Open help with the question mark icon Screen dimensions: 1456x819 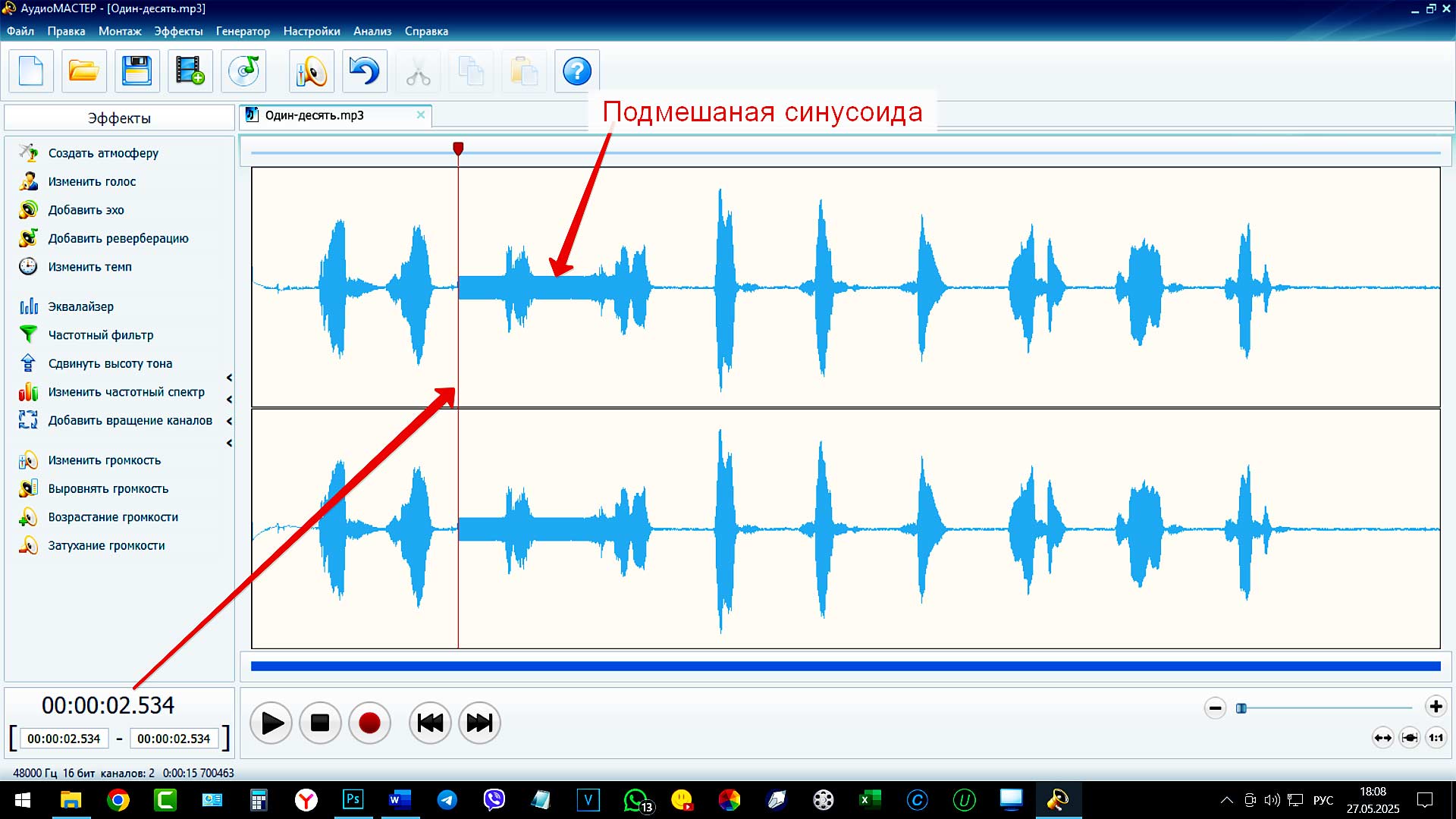tap(577, 71)
